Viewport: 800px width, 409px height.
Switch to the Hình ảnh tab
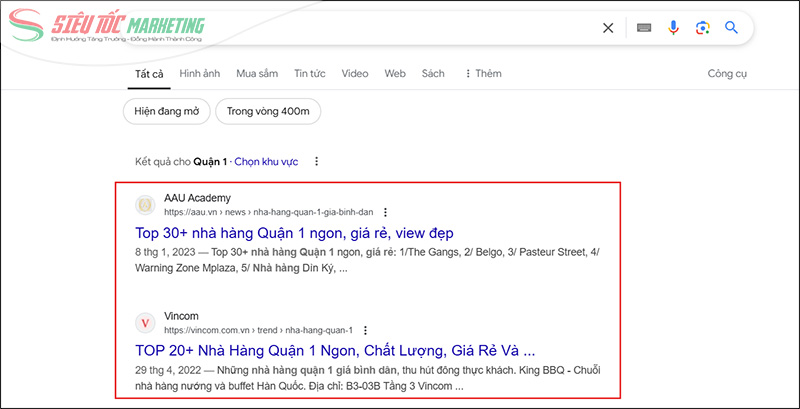[x=200, y=74]
